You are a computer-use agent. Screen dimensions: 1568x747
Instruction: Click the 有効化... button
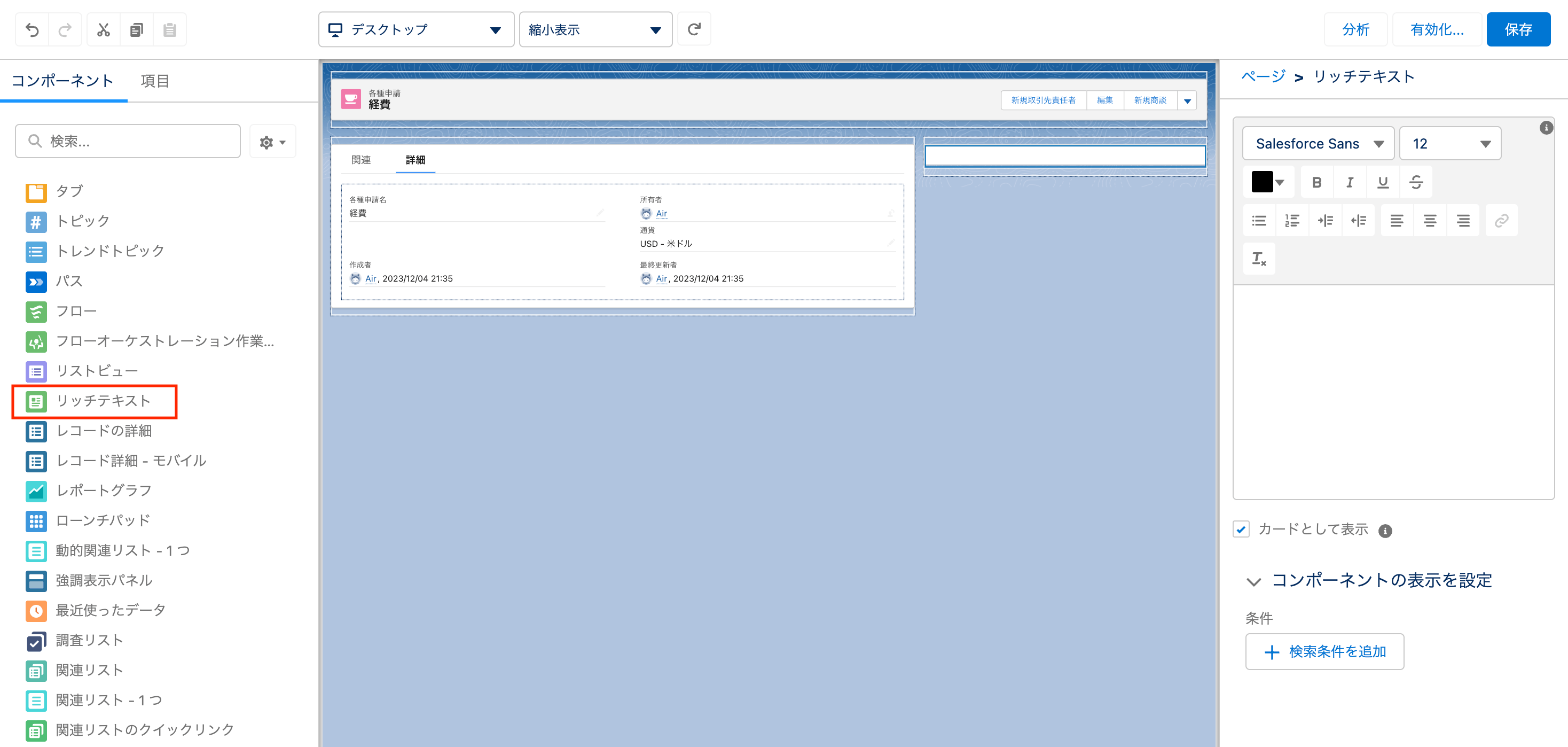[x=1437, y=29]
